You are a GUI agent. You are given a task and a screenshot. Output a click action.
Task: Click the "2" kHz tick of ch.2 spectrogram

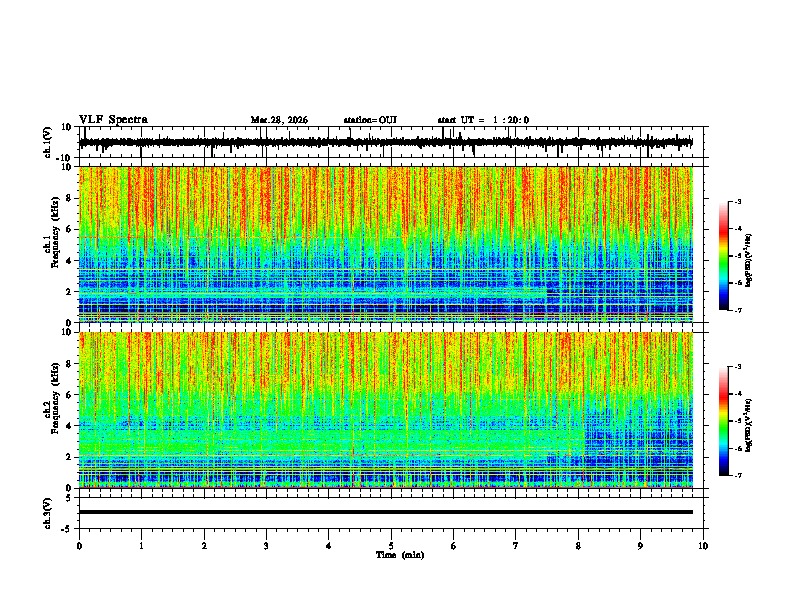pyautogui.click(x=69, y=457)
